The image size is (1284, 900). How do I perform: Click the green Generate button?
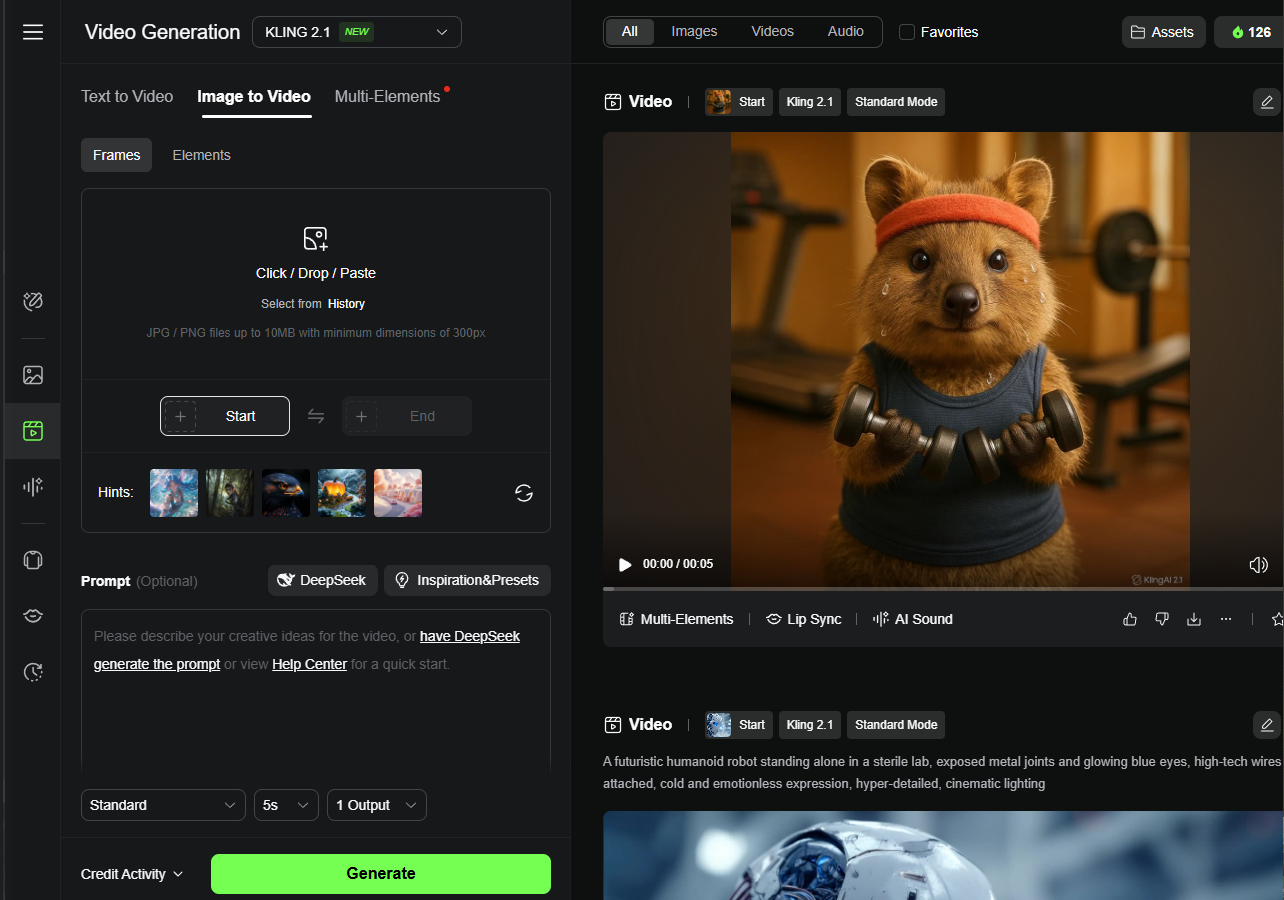[381, 873]
